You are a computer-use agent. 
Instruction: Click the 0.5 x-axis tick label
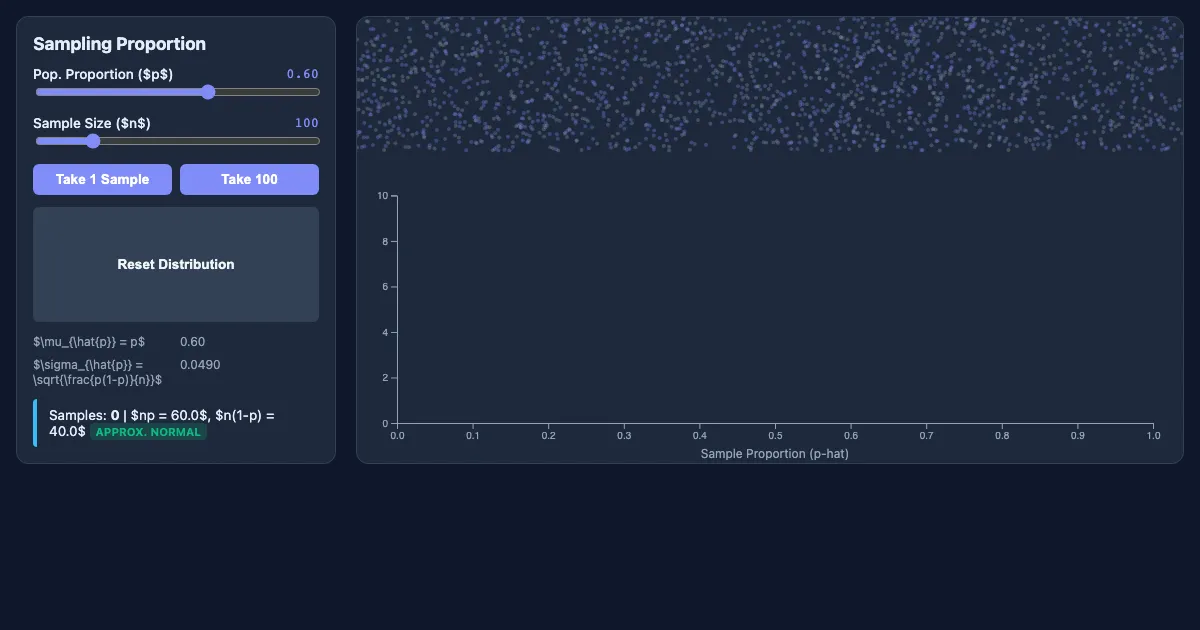pos(775,436)
